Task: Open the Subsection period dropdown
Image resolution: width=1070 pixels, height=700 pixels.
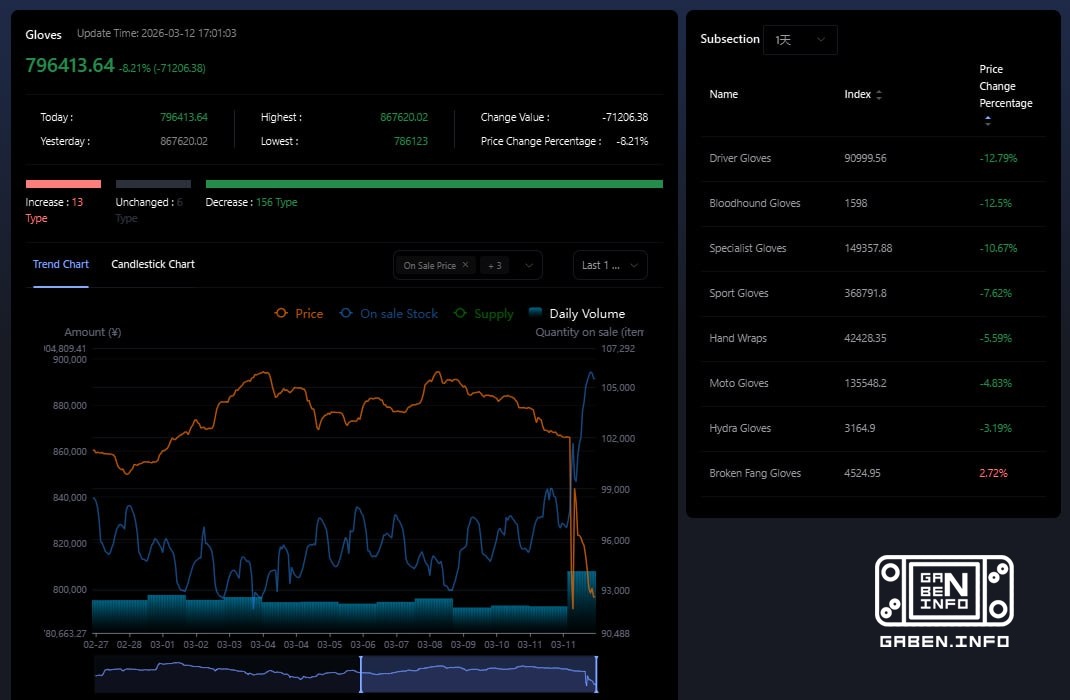Action: [800, 40]
